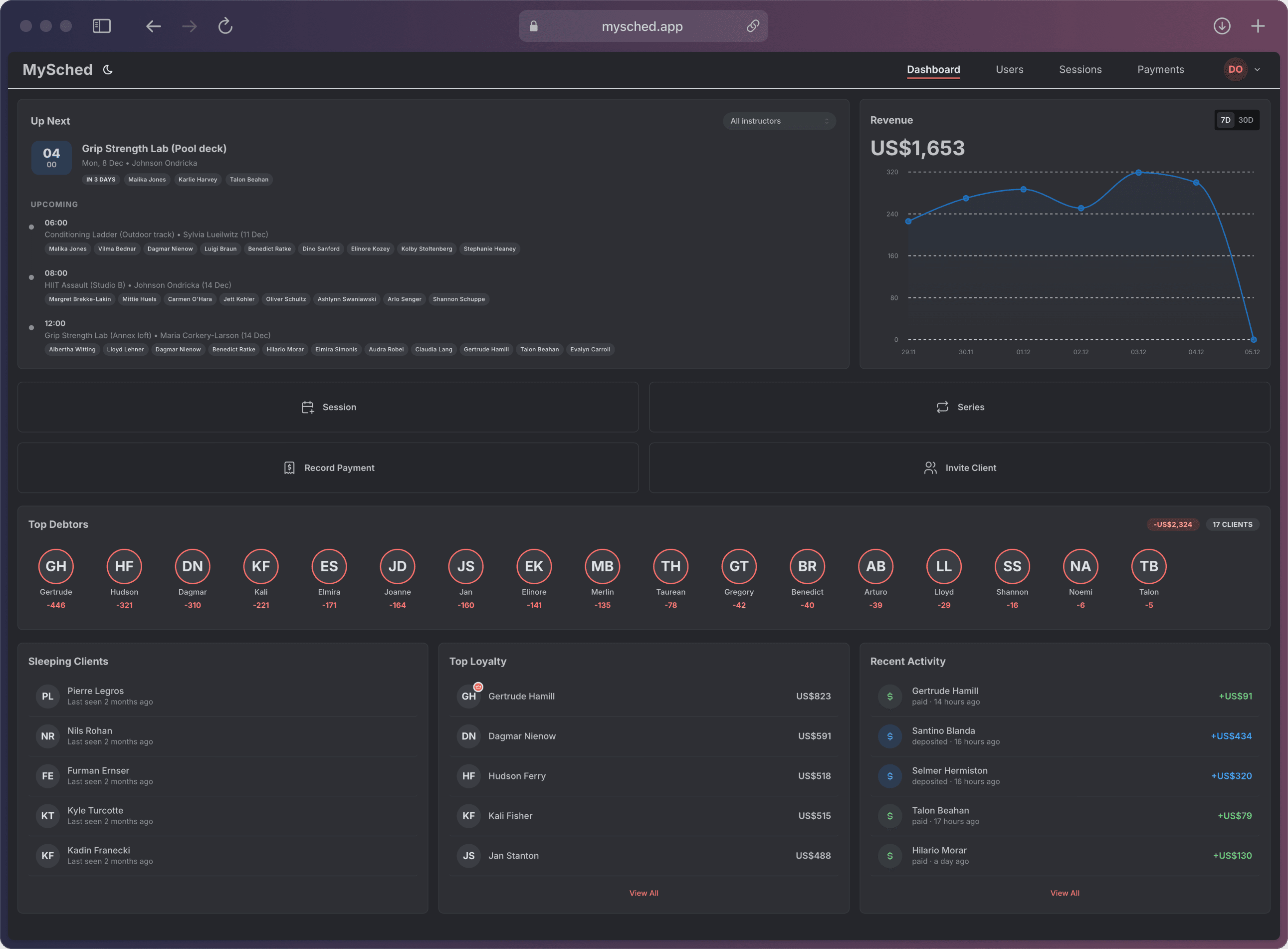Click the person-add icon in Invite Client
Image resolution: width=1288 pixels, height=949 pixels.
click(x=931, y=468)
